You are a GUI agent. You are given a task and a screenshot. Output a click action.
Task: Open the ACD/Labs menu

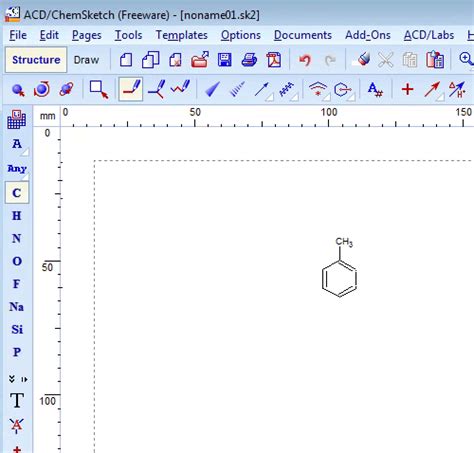(x=429, y=35)
